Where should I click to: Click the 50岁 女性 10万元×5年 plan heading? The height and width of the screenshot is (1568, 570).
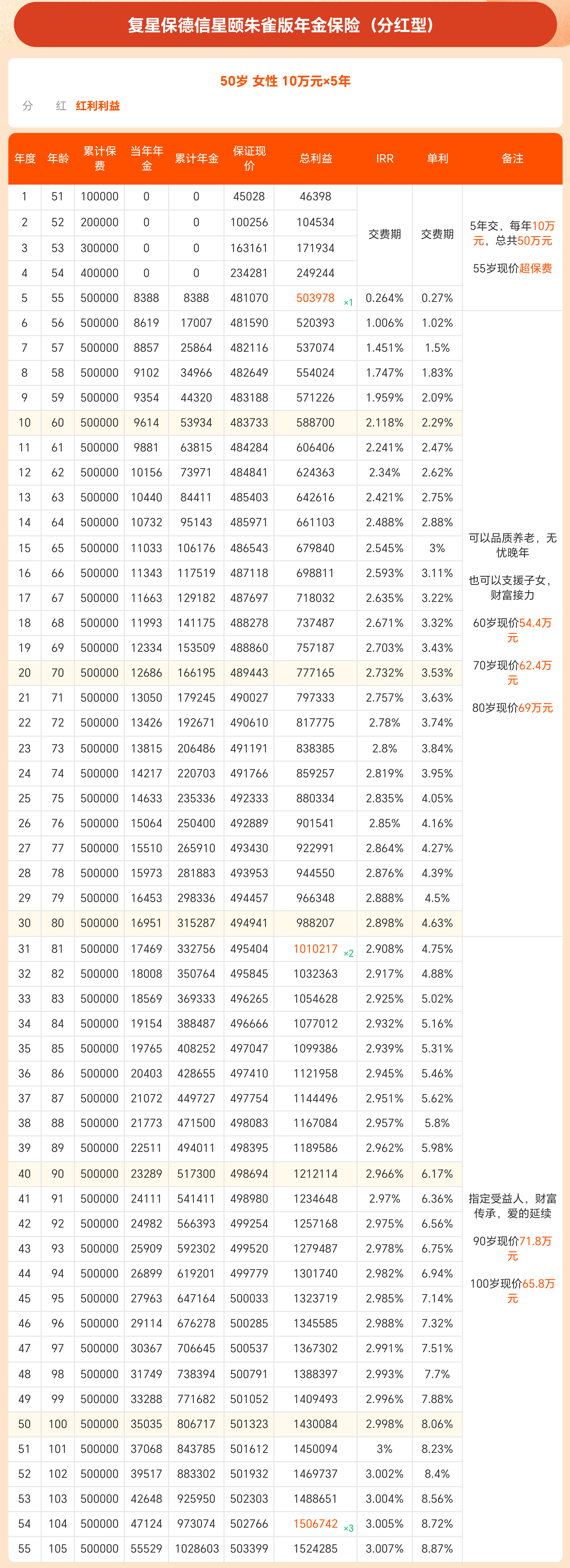285,81
